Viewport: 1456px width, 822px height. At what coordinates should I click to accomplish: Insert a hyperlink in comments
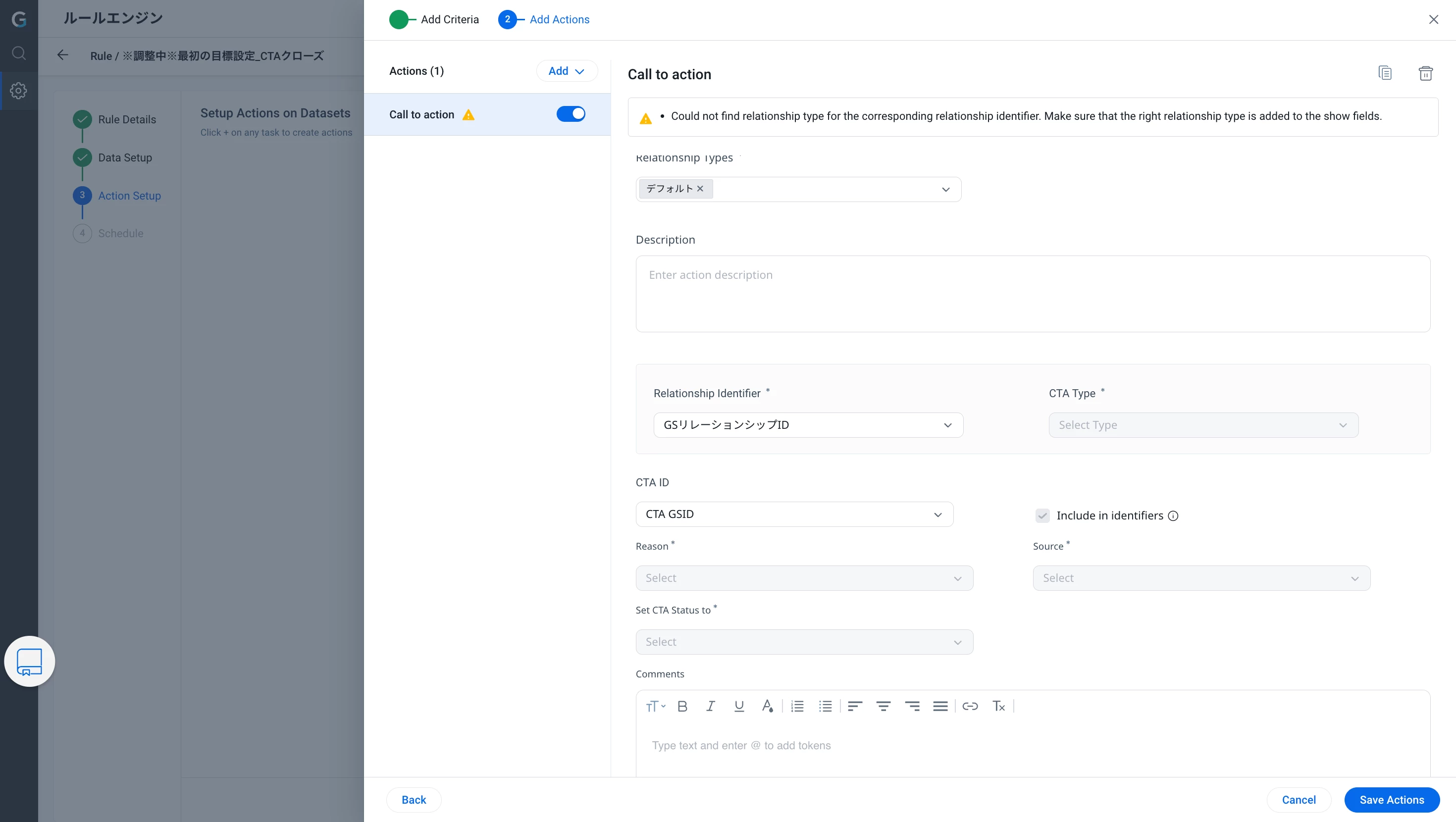point(970,706)
